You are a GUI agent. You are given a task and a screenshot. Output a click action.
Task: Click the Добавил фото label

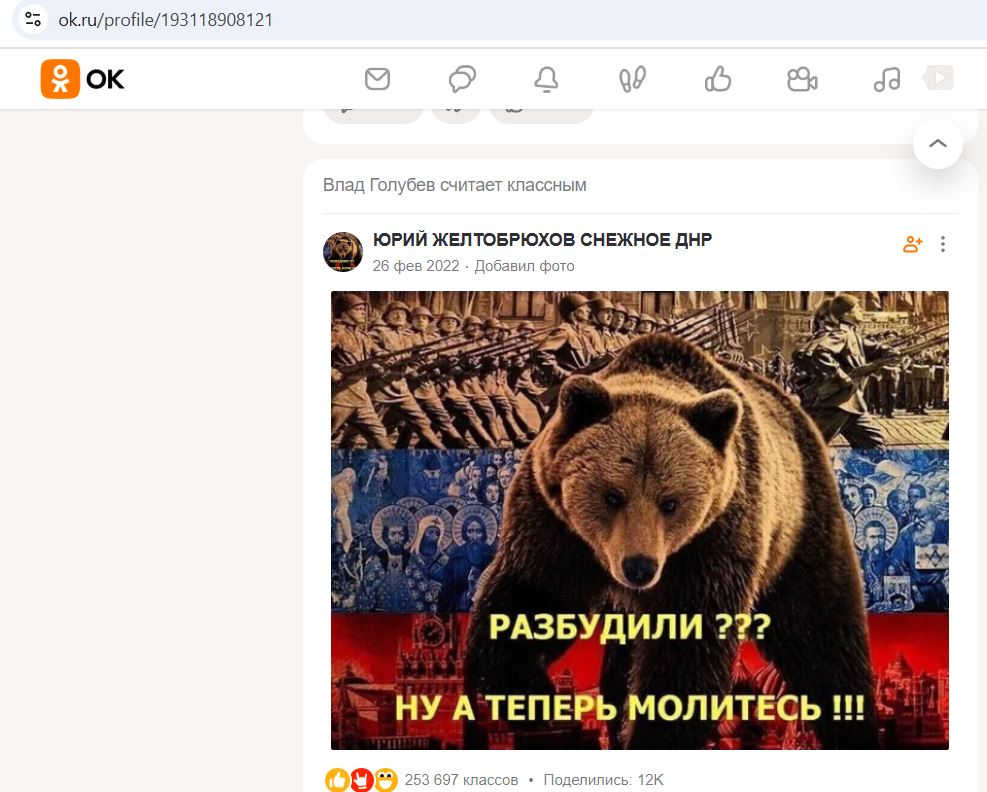(x=524, y=266)
